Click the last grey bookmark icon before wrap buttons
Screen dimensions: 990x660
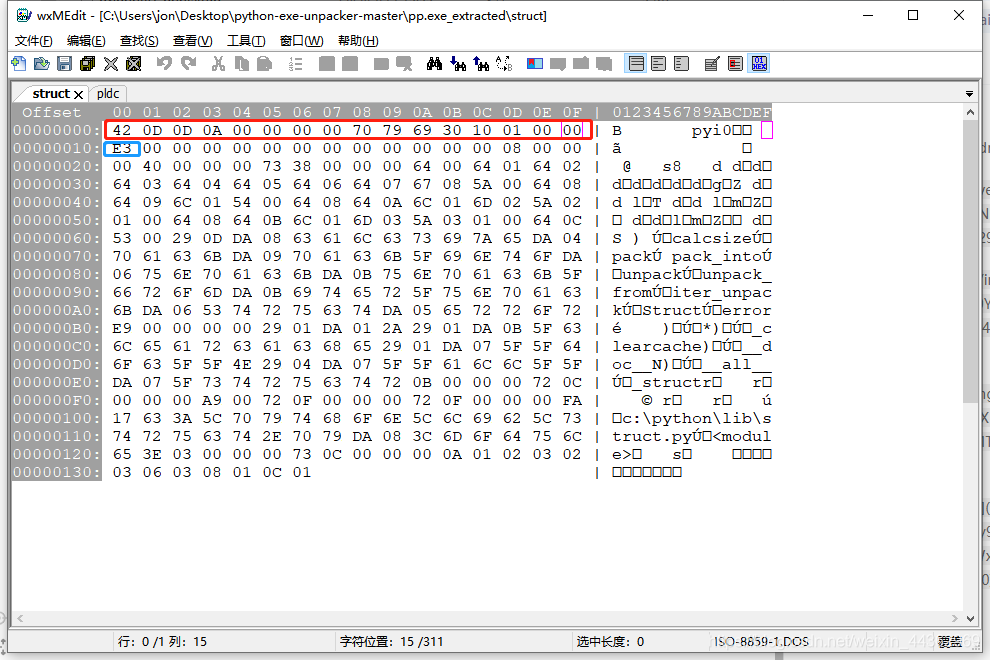pos(604,63)
